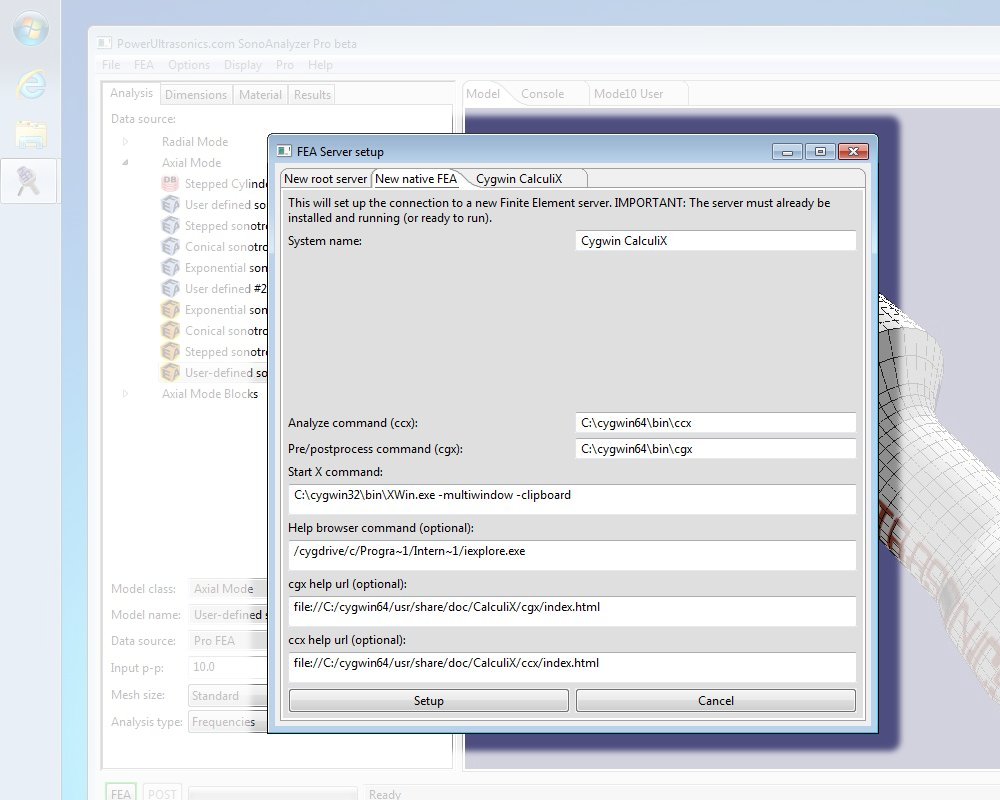Open the Results tab
The image size is (1000, 800).
coord(312,95)
